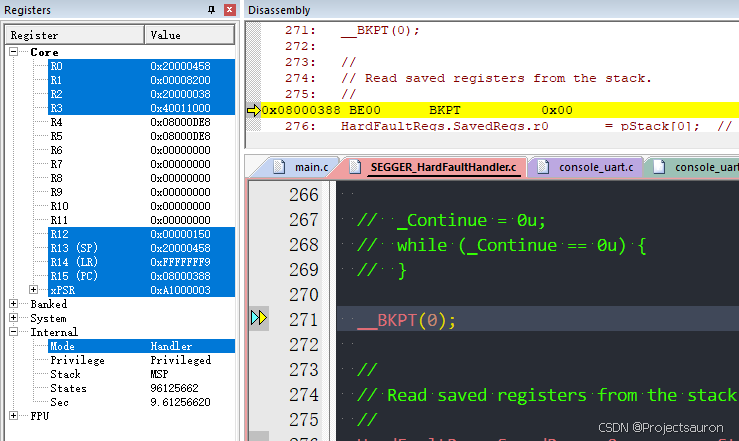Collapse the Core register group
This screenshot has width=739, height=441.
[15, 52]
